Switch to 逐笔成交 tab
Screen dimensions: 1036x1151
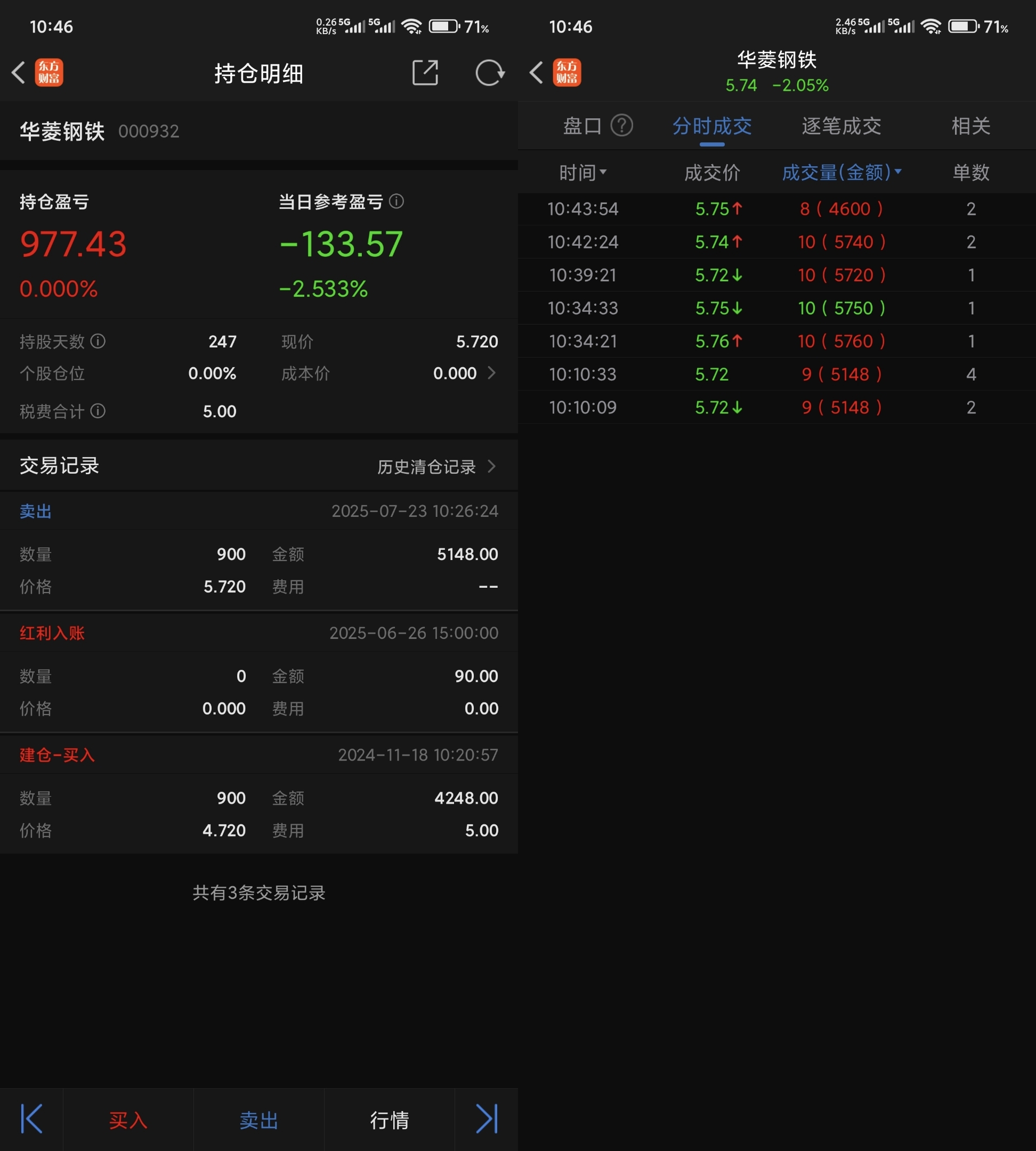[x=842, y=126]
